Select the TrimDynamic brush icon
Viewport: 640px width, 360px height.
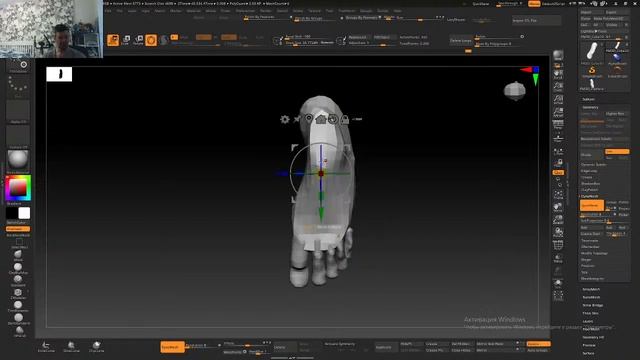pyautogui.click(x=18, y=306)
